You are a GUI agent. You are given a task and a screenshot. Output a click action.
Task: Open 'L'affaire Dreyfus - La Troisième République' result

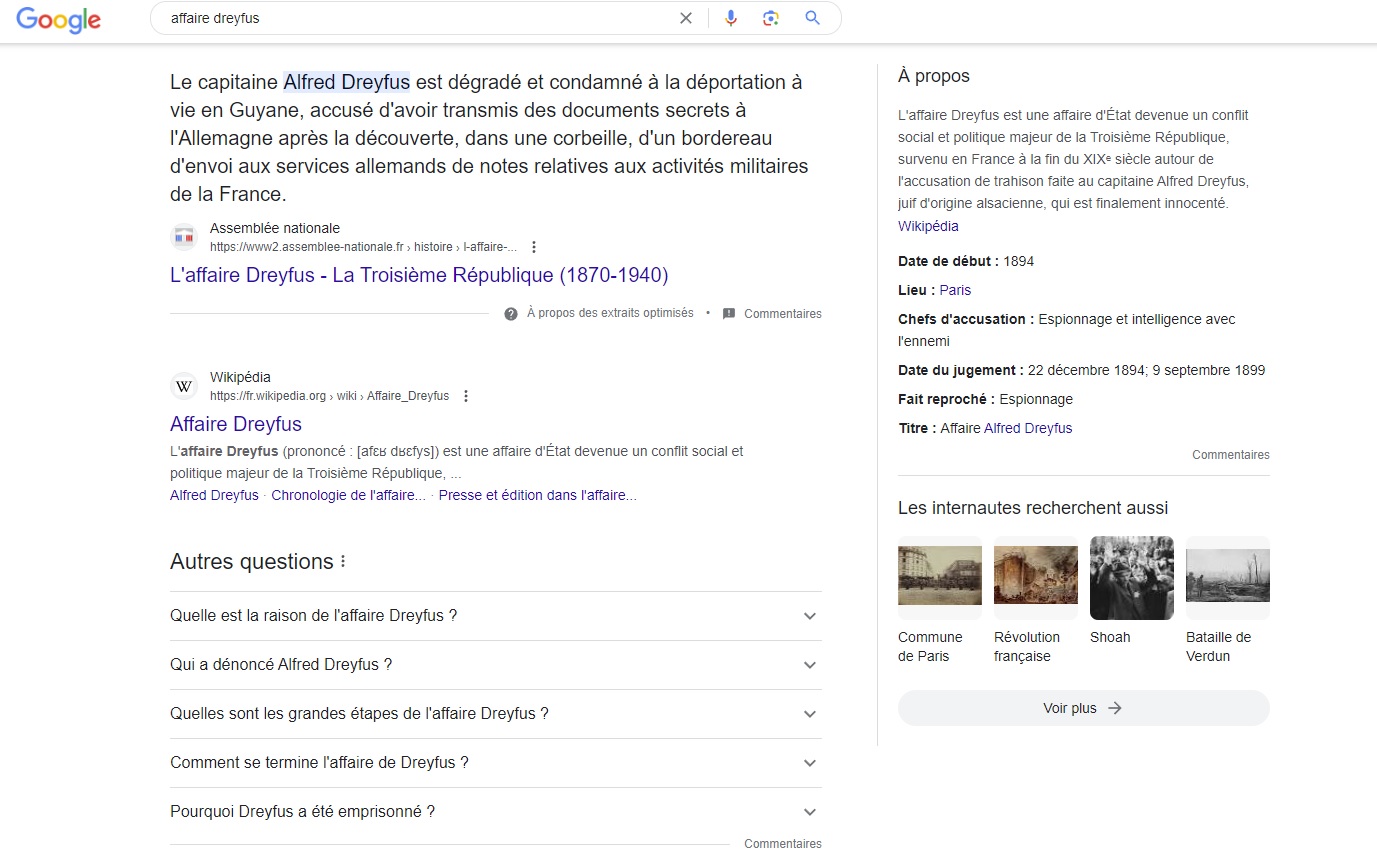point(419,275)
